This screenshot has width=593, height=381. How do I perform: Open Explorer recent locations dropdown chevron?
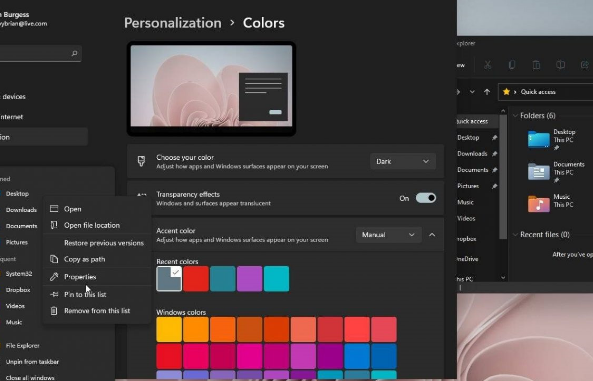point(472,92)
